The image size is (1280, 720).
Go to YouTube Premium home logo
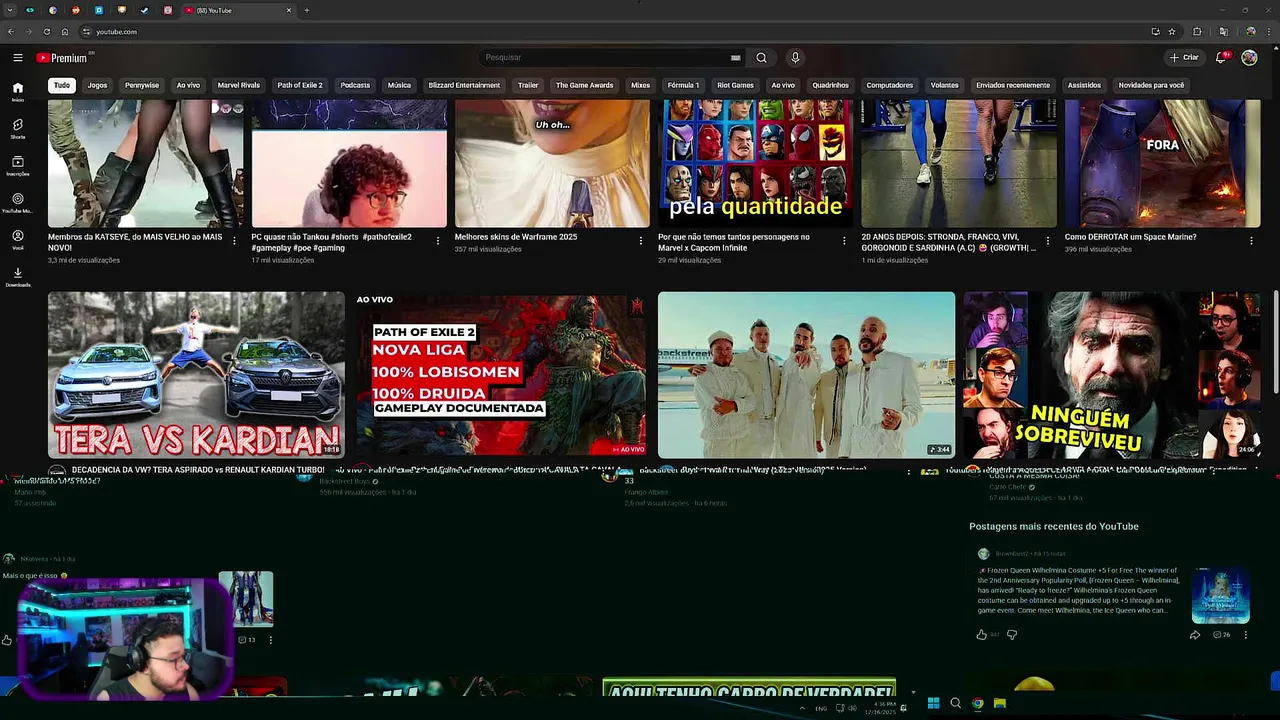pyautogui.click(x=64, y=58)
